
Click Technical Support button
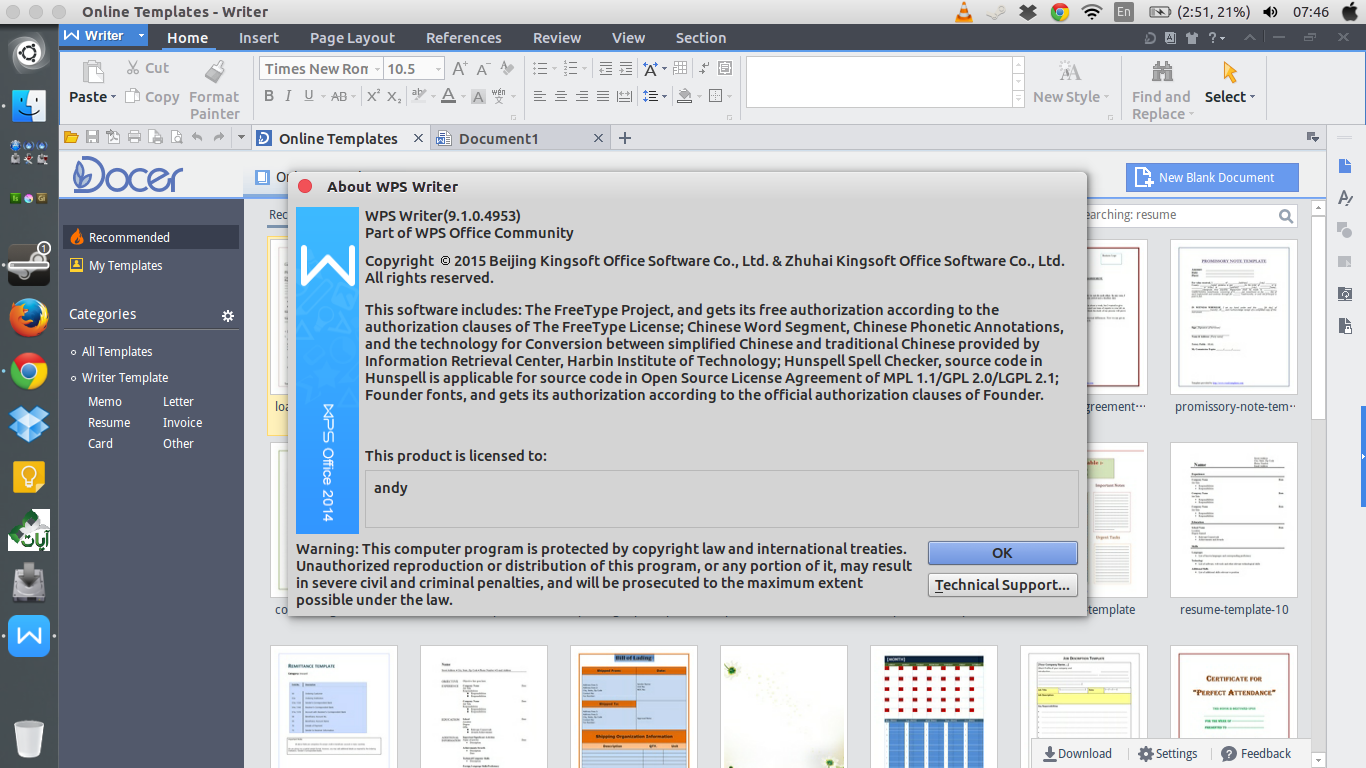[1002, 585]
